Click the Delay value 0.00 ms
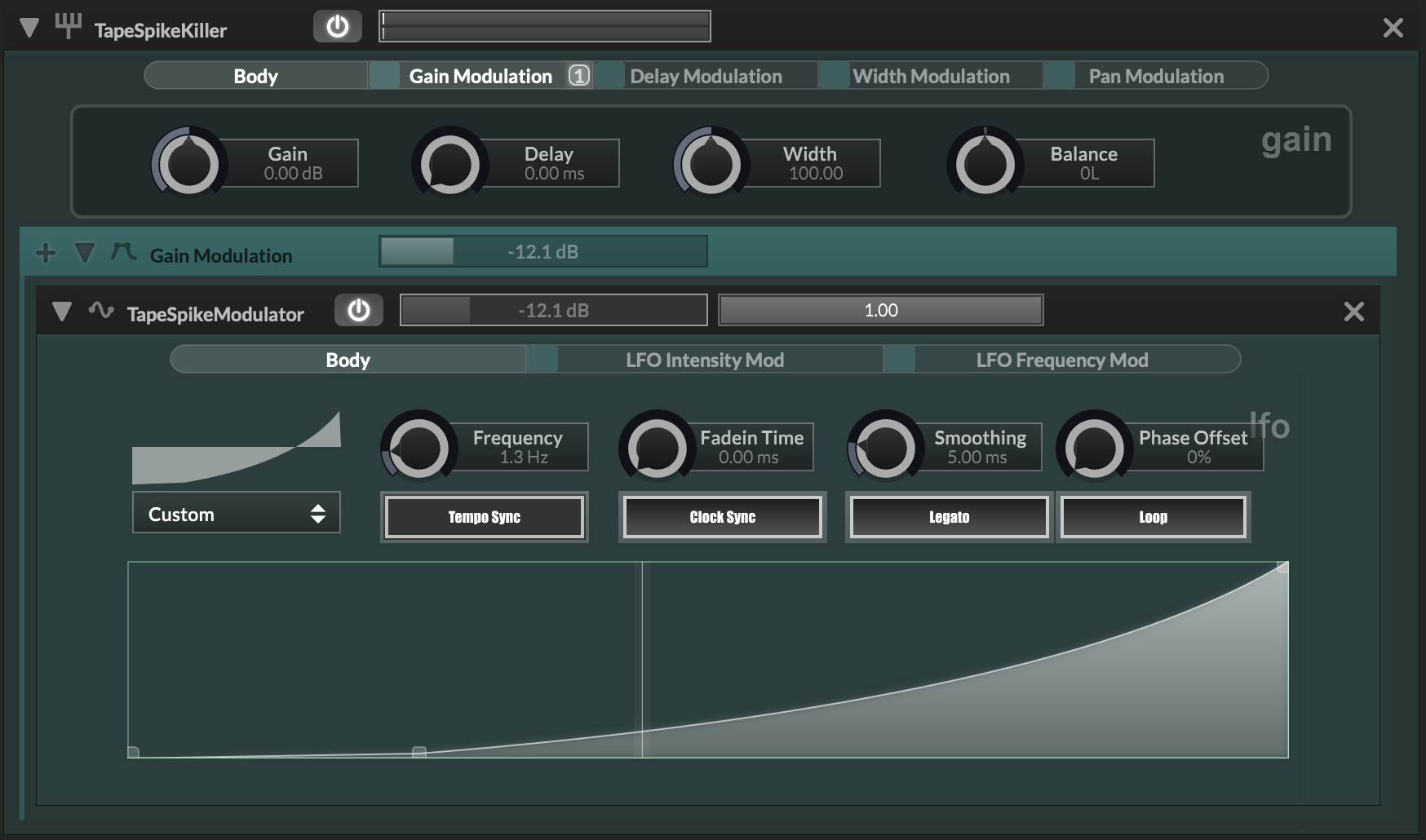Viewport: 1426px width, 840px height. pyautogui.click(x=554, y=173)
